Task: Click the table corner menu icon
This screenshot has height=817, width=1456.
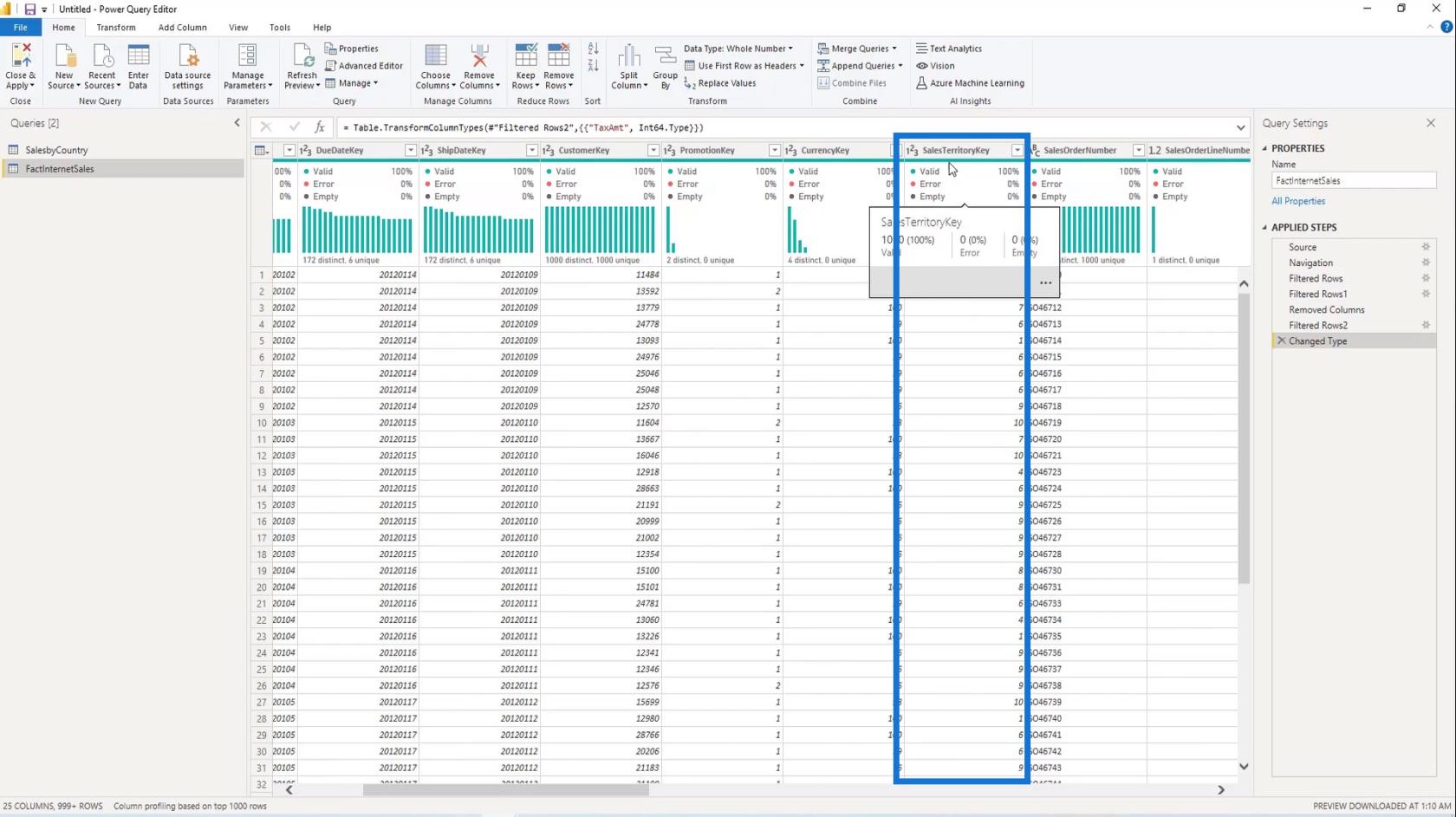Action: [x=261, y=151]
